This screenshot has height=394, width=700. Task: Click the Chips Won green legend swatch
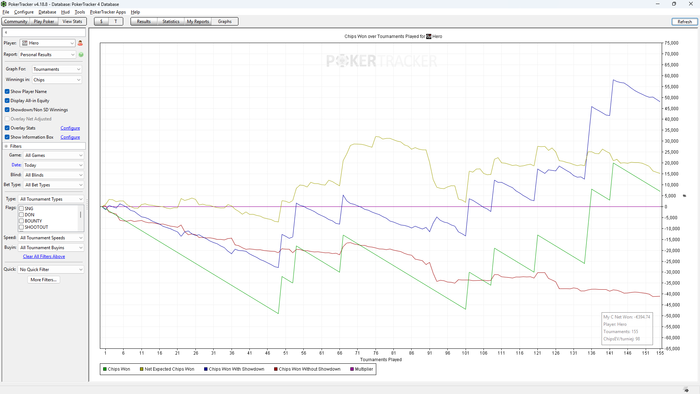click(105, 369)
